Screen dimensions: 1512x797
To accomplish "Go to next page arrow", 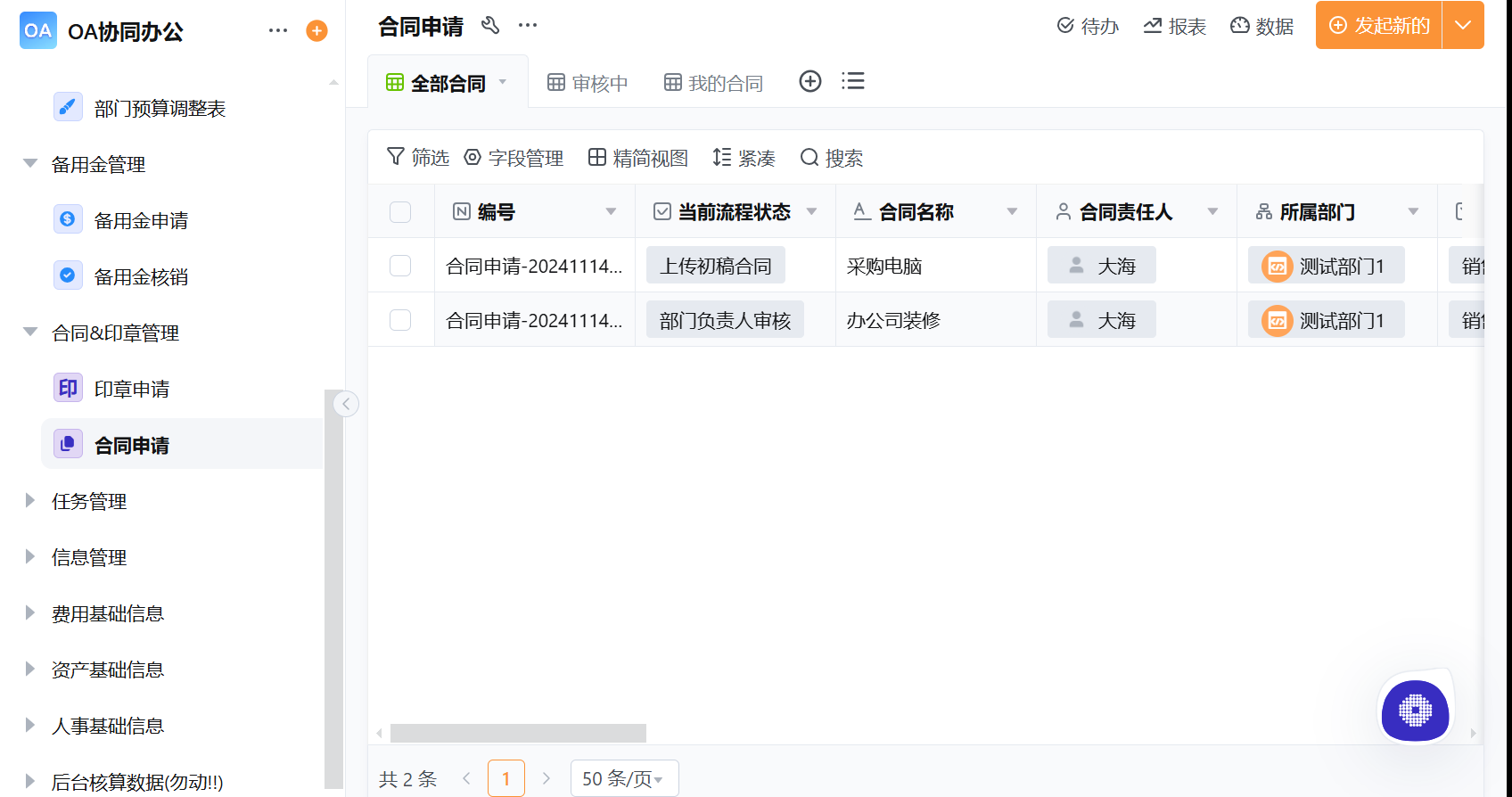I will coord(546,778).
